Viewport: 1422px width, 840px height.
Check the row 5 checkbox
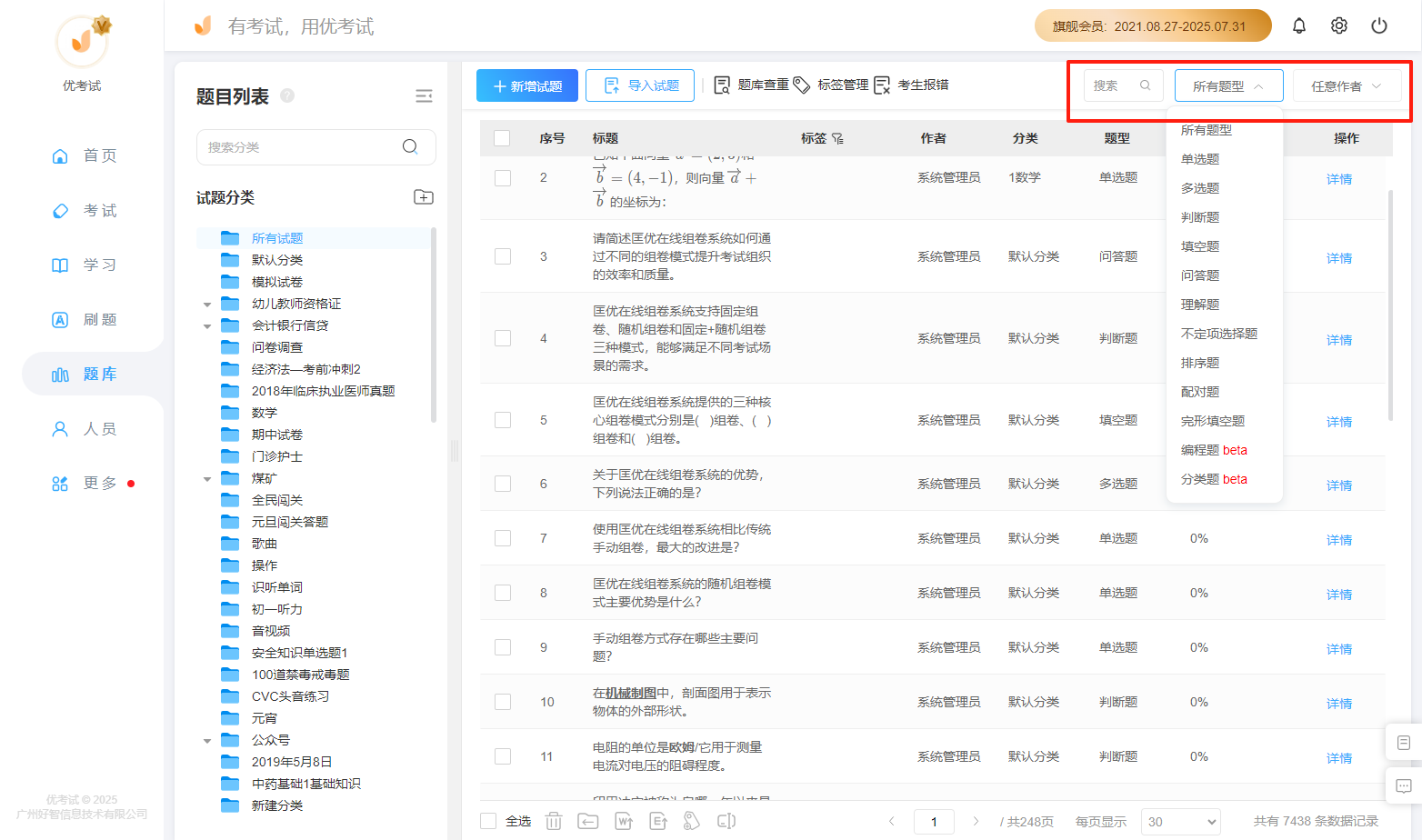[503, 420]
